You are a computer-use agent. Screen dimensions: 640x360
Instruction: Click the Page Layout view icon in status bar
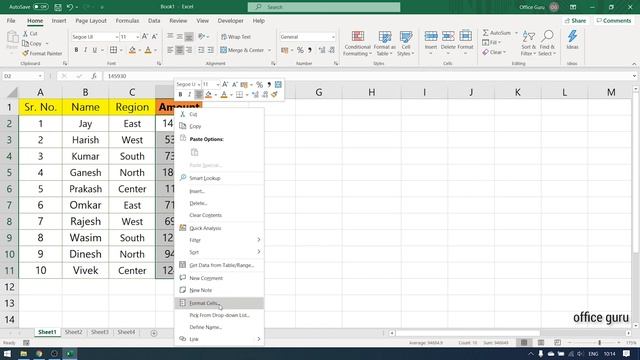(541, 342)
